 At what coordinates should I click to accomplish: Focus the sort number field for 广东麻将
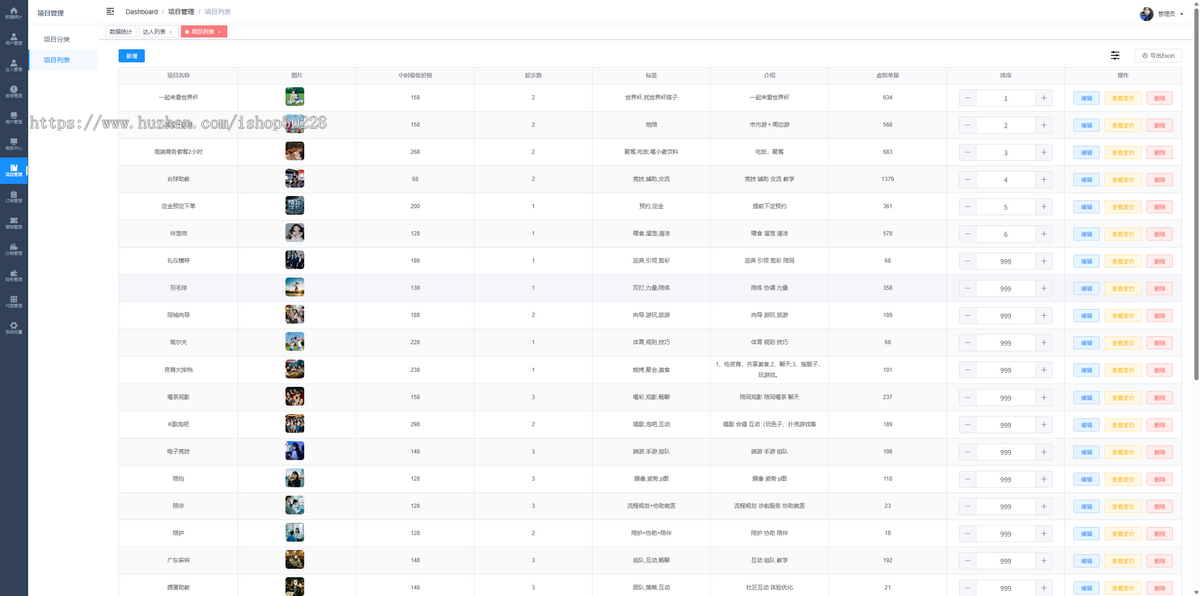pyautogui.click(x=1005, y=561)
